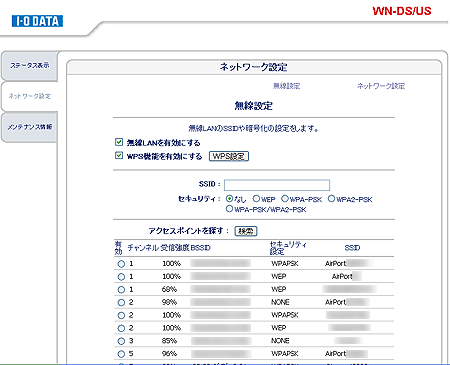
Task: Click the チャンネル column header
Action: tap(143, 248)
